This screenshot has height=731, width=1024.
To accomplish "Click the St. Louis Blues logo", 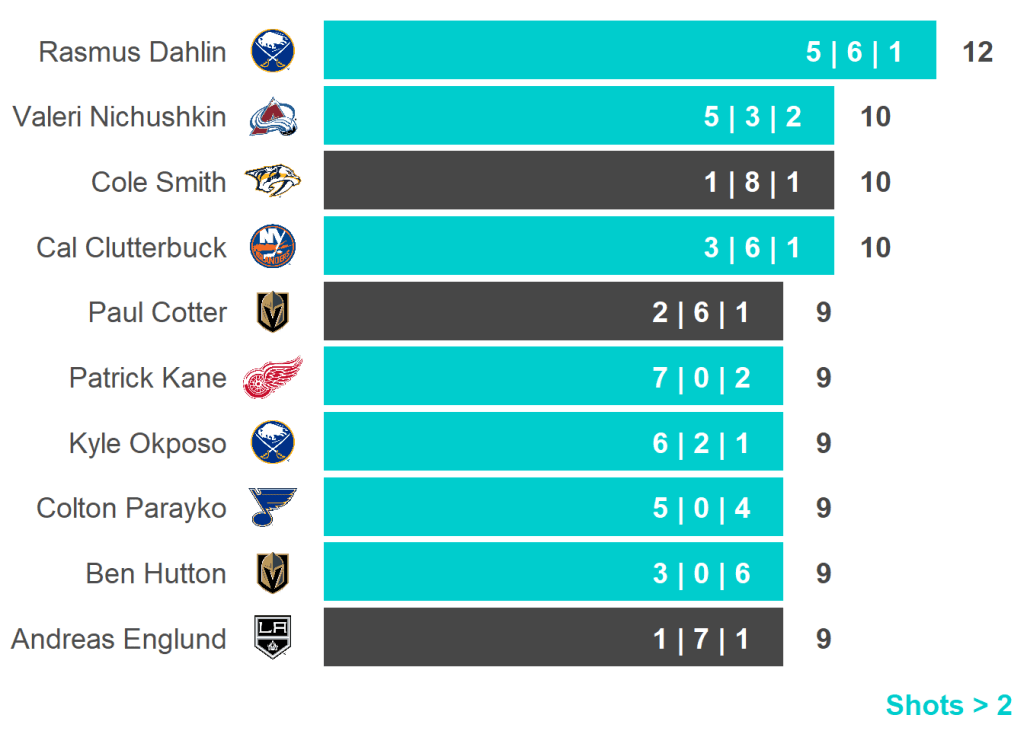I will 272,508.
